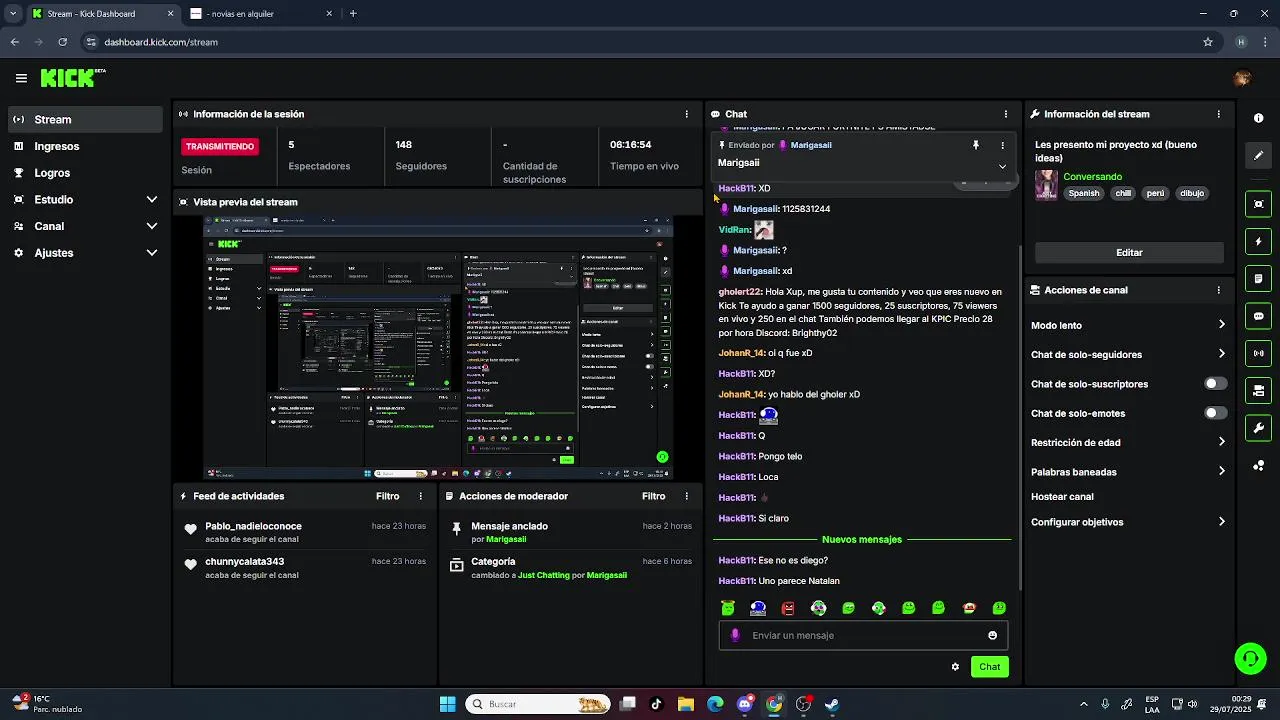Open the hamburger menu beside the Kick logo
Viewport: 1280px width, 720px height.
pyautogui.click(x=21, y=78)
